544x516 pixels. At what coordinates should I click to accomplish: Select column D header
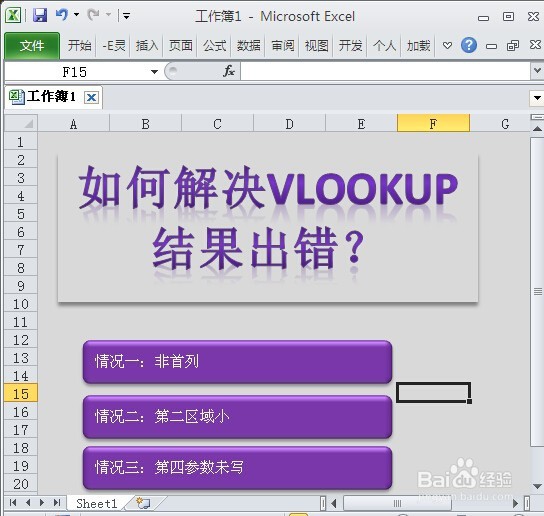[x=289, y=124]
